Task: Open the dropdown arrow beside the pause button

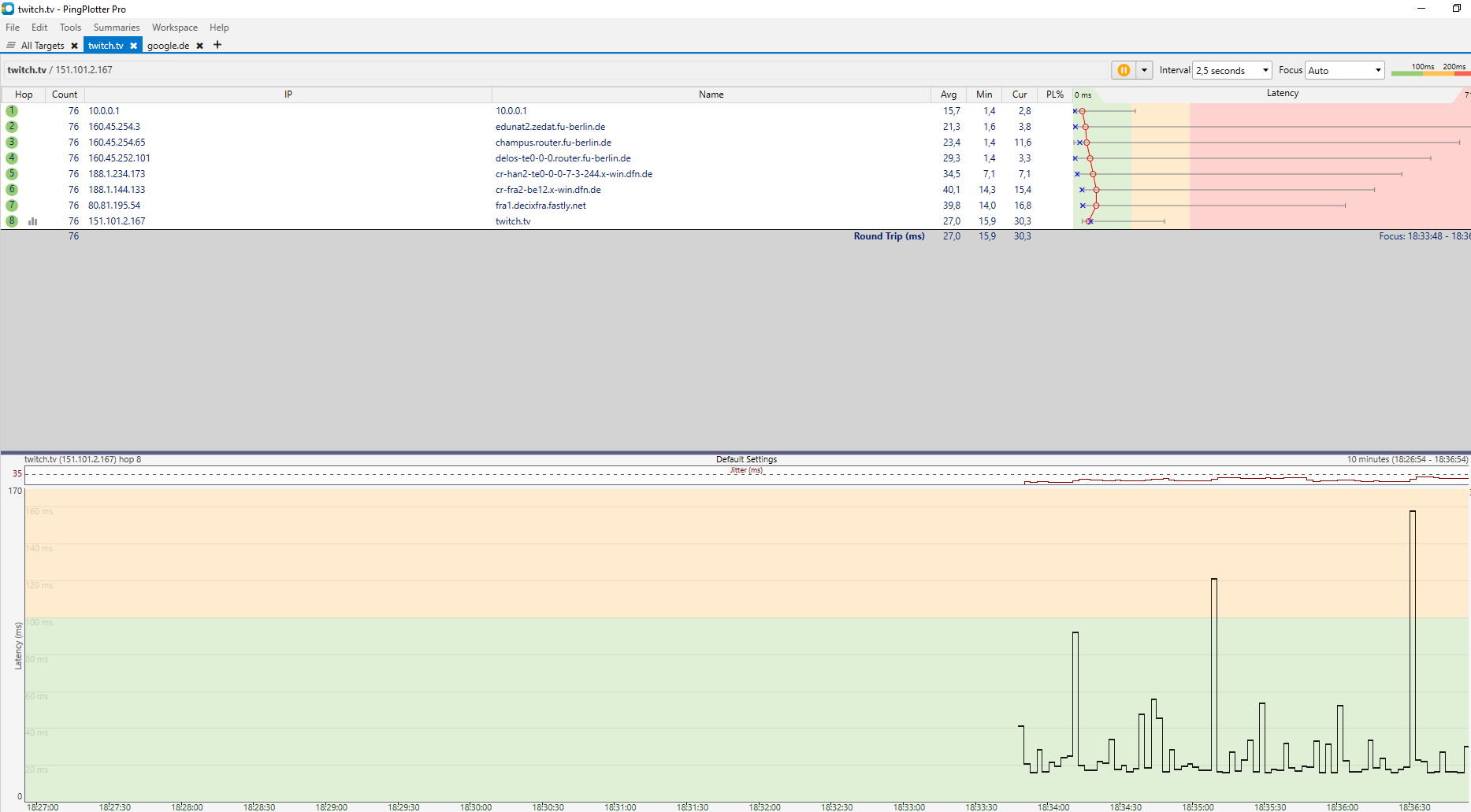Action: tap(1144, 70)
